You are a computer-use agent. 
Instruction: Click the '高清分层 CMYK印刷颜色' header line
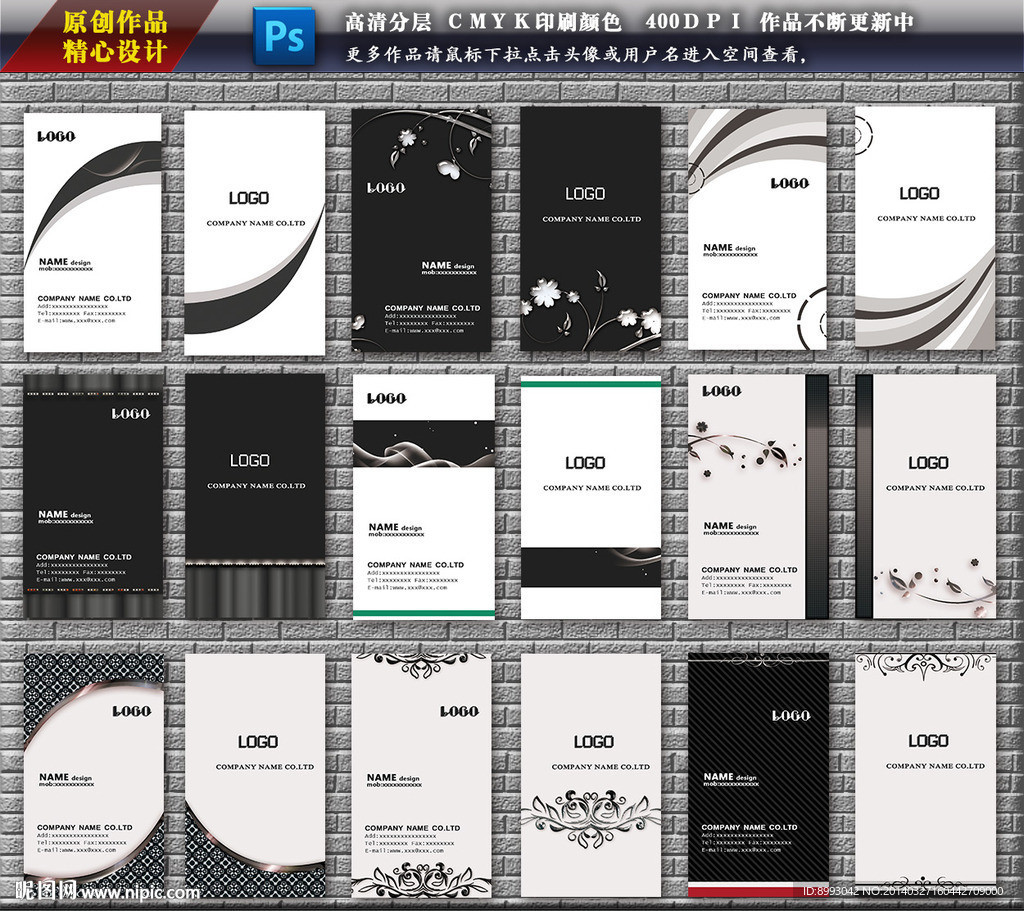(483, 22)
